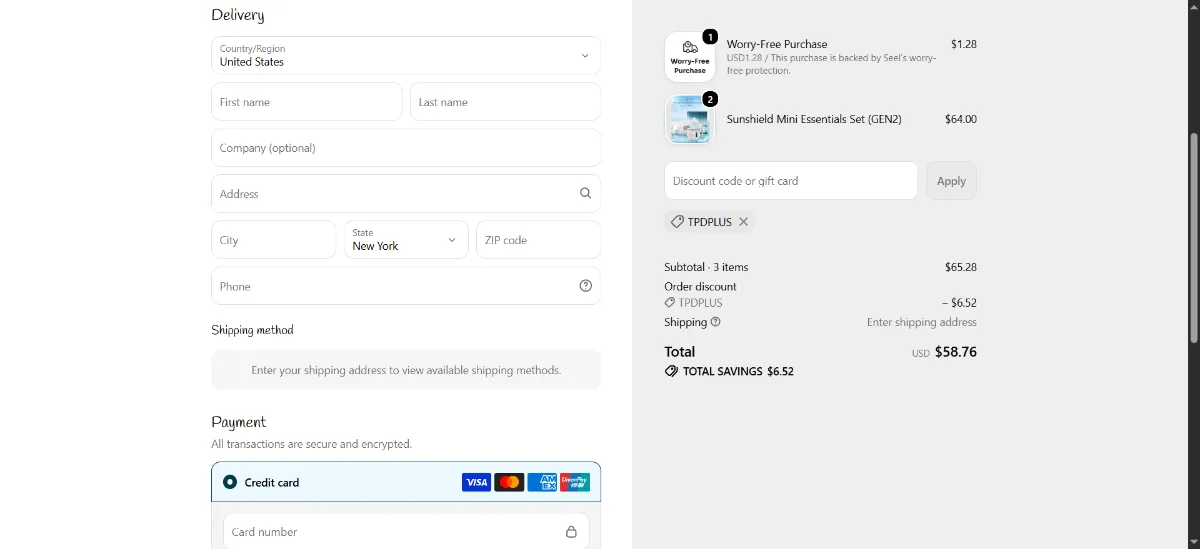Viewport: 1200px width, 549px height.
Task: Focus the City input field
Action: pos(274,240)
